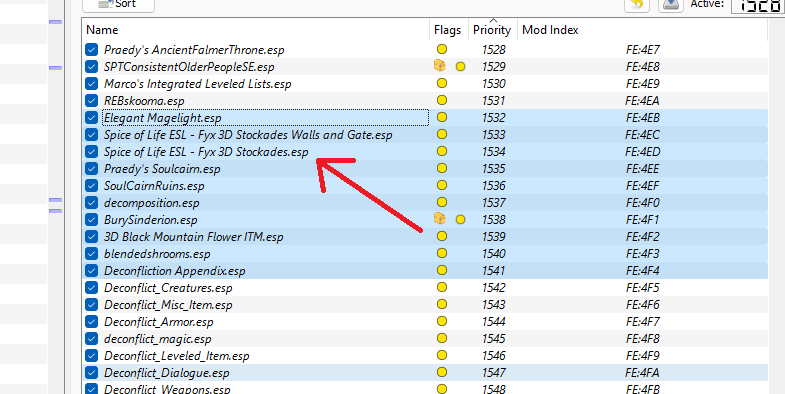
Task: Click light flag icon for decomposition.esp
Action: pos(442,202)
